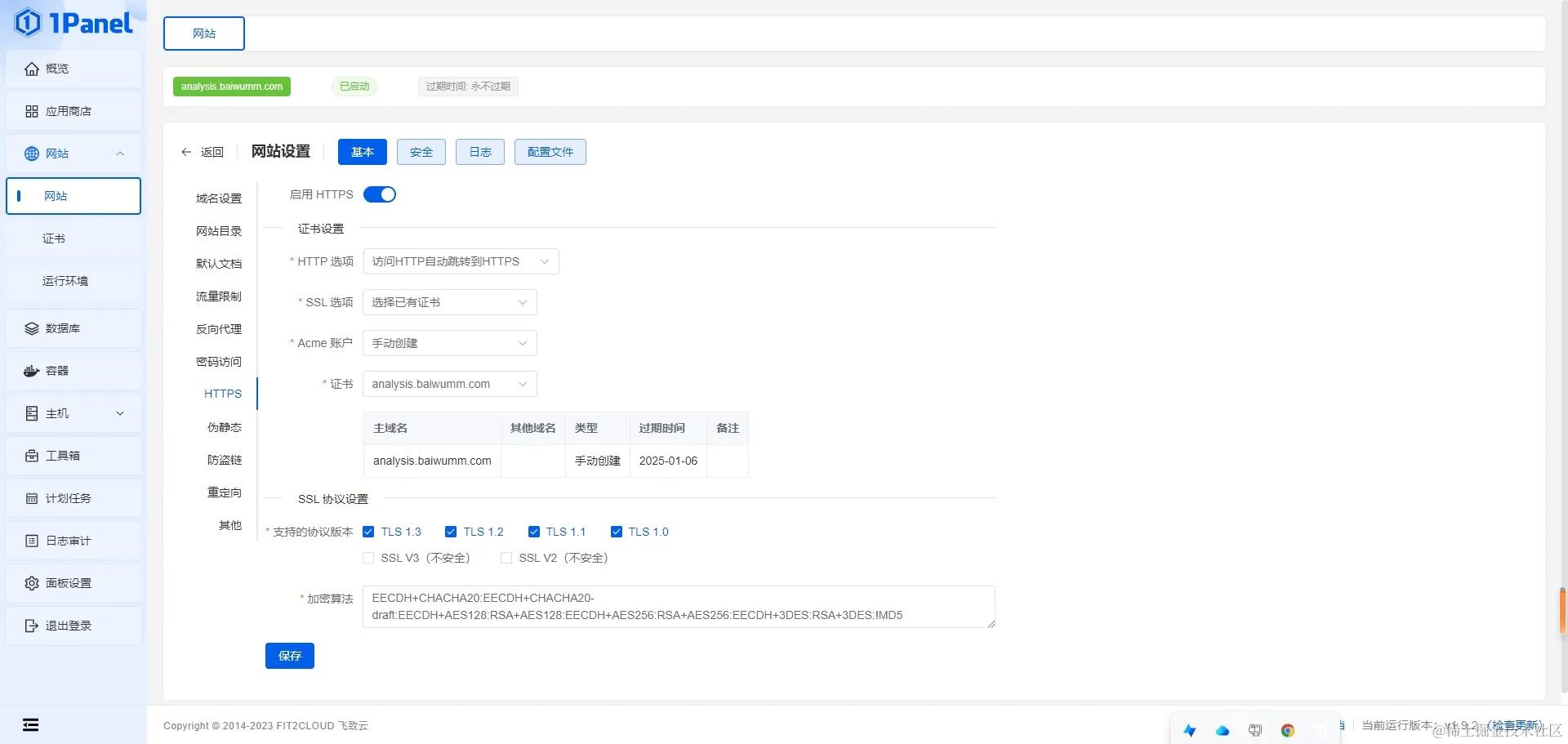Click the analysis.baiwumm.com green tag
This screenshot has height=744, width=1568.
pyautogui.click(x=232, y=87)
